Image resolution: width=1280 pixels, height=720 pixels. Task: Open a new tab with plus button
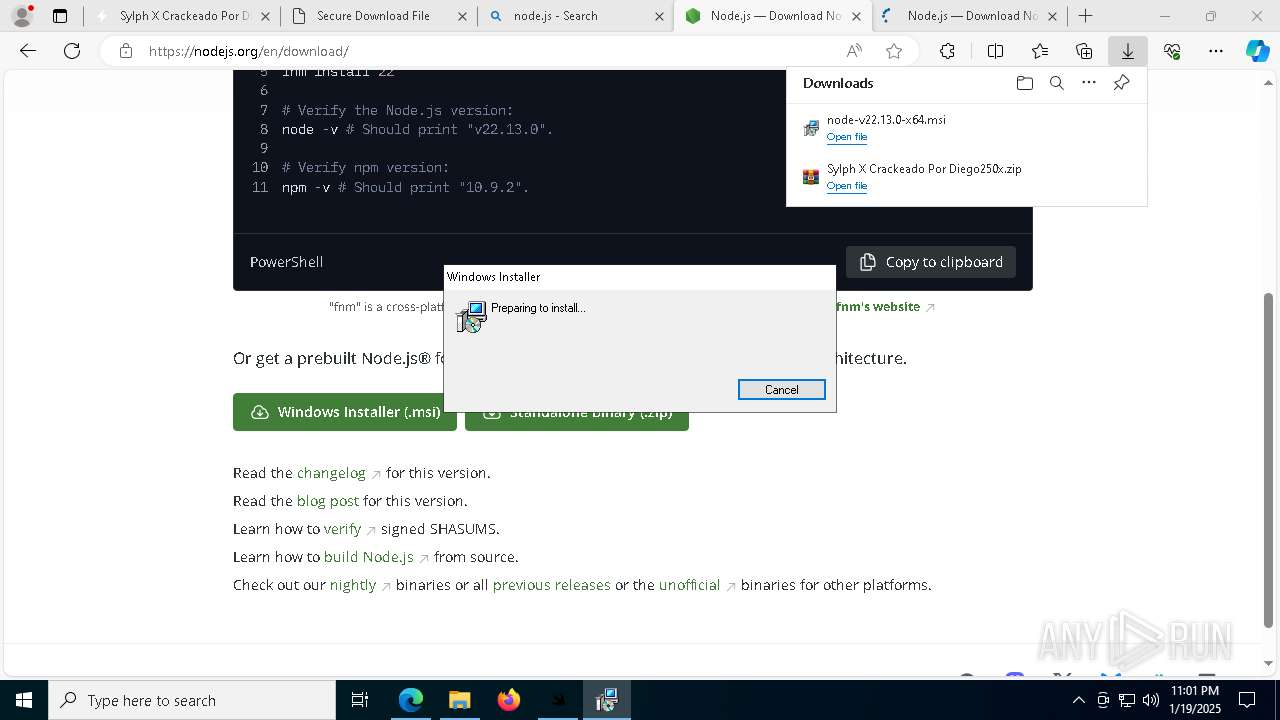[1085, 16]
